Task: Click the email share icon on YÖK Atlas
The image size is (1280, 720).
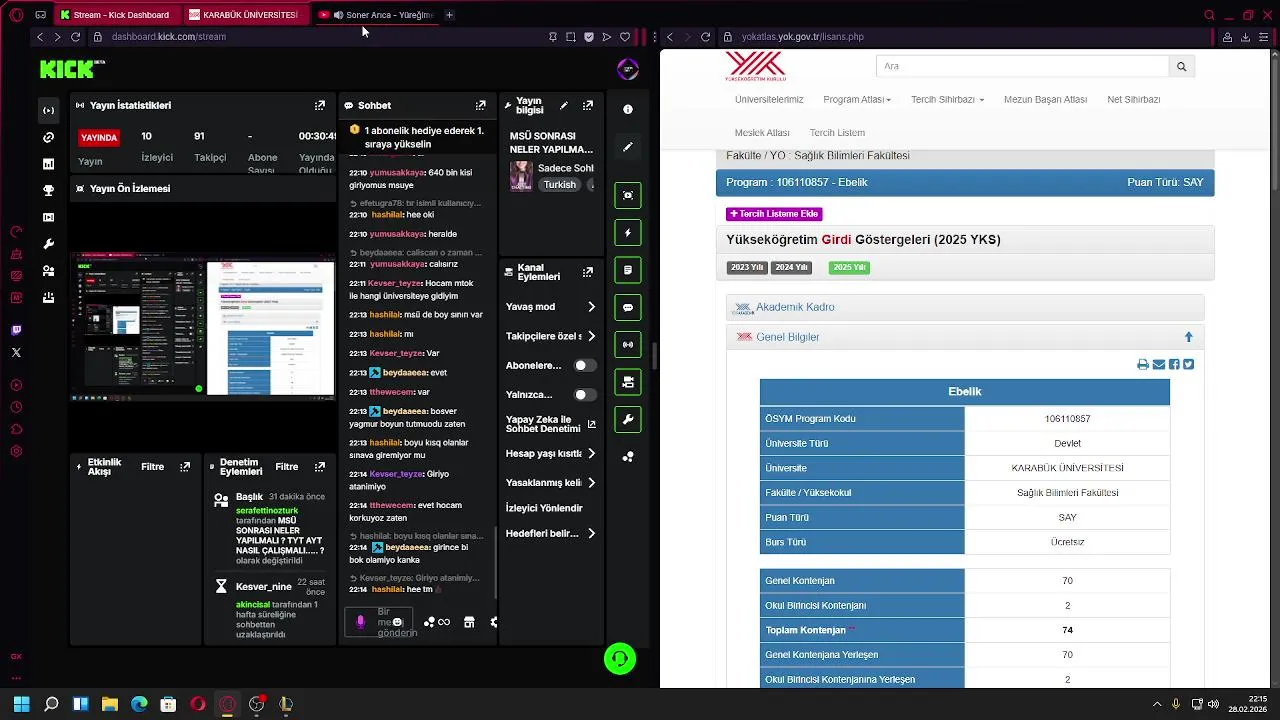Action: 1159,365
